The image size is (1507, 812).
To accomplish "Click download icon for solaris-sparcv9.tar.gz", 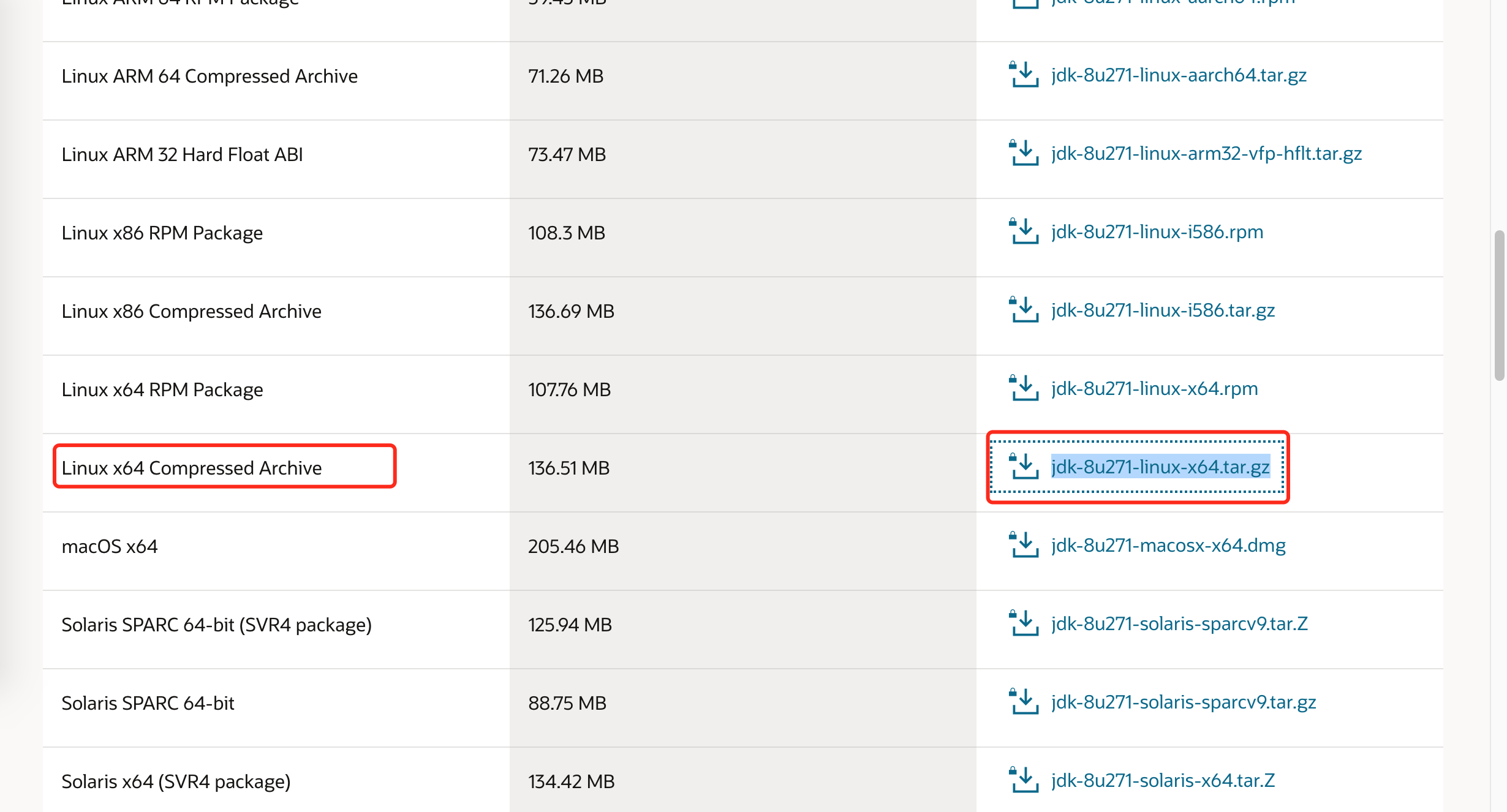I will pos(1023,702).
